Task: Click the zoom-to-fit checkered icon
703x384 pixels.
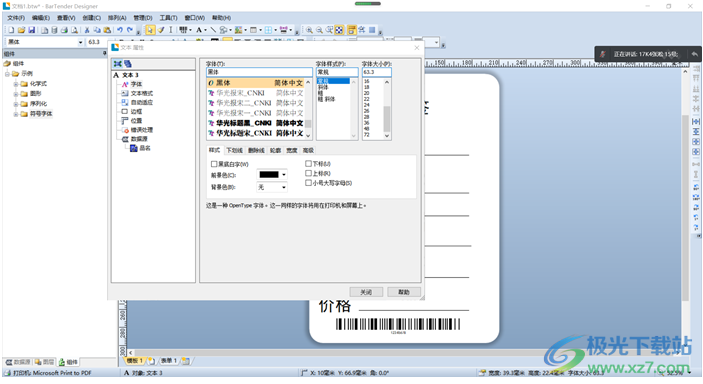Action: [339, 30]
